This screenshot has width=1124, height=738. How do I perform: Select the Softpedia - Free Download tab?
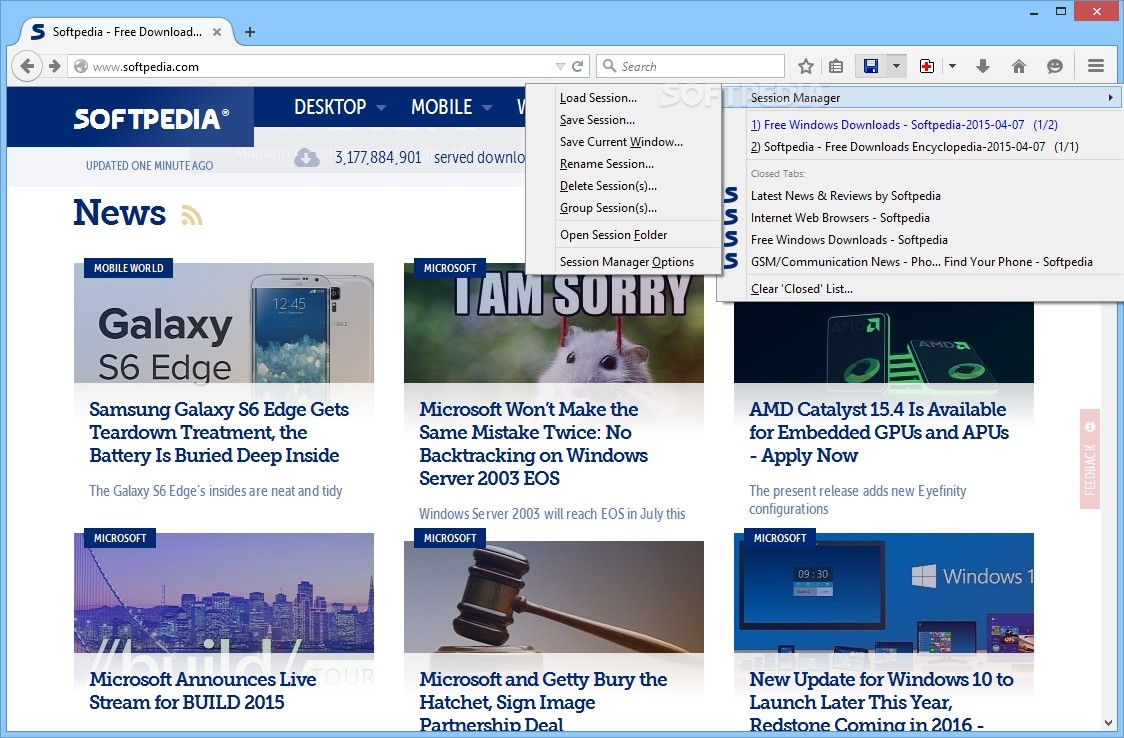tap(127, 32)
